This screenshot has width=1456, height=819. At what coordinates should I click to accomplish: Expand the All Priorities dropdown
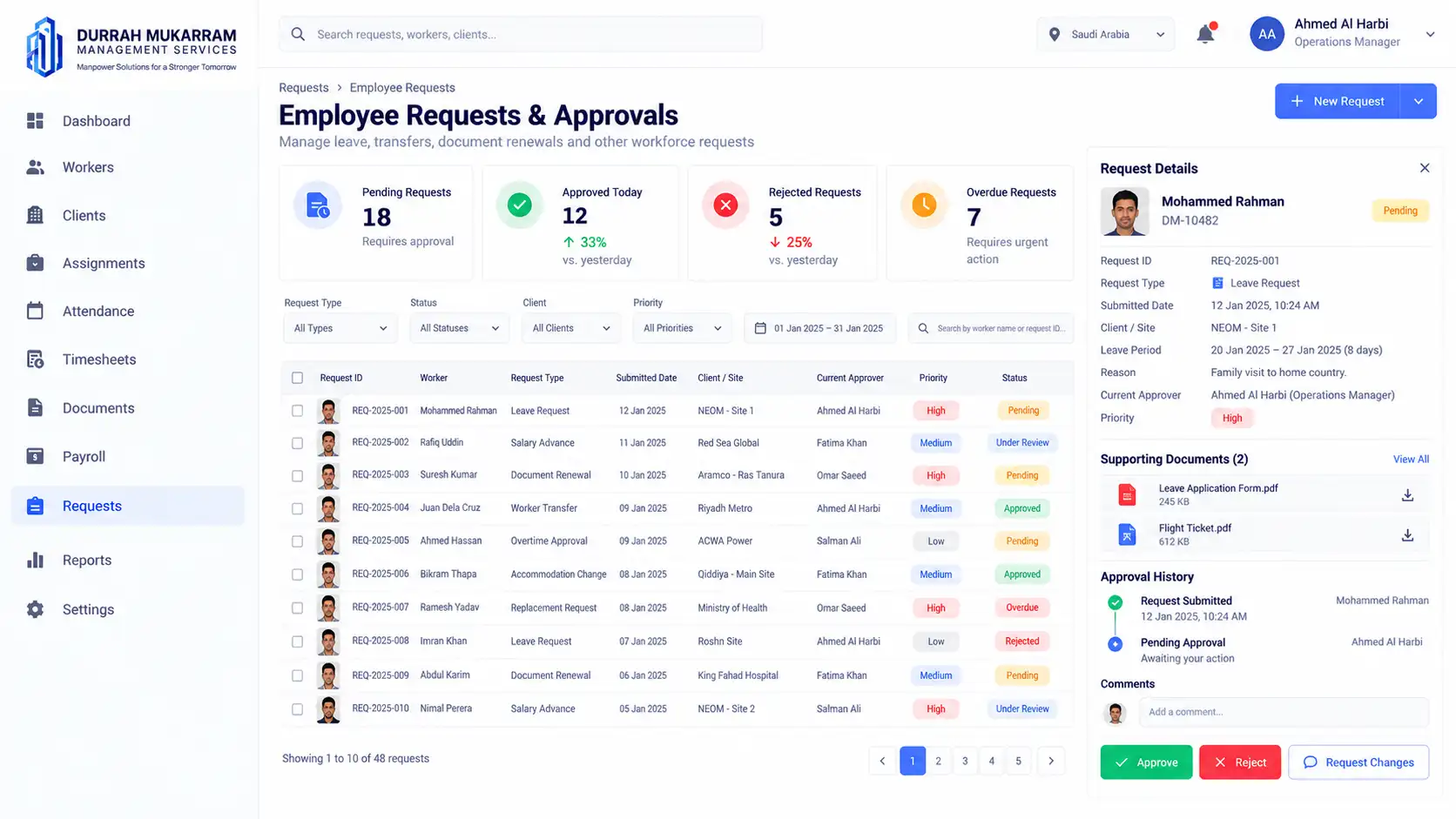683,328
